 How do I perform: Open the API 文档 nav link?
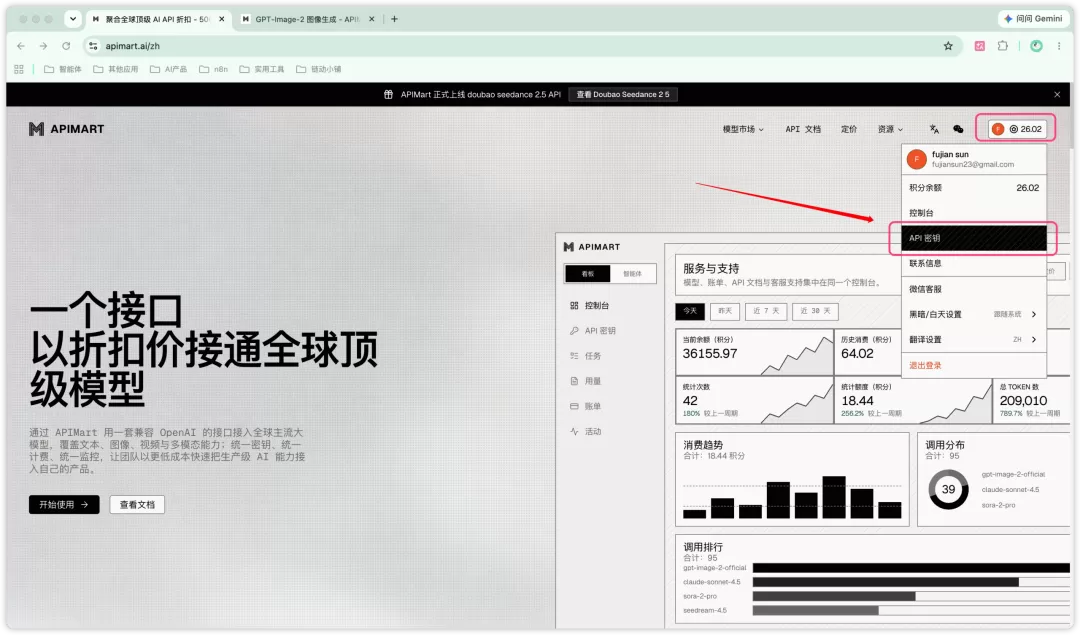(x=803, y=129)
